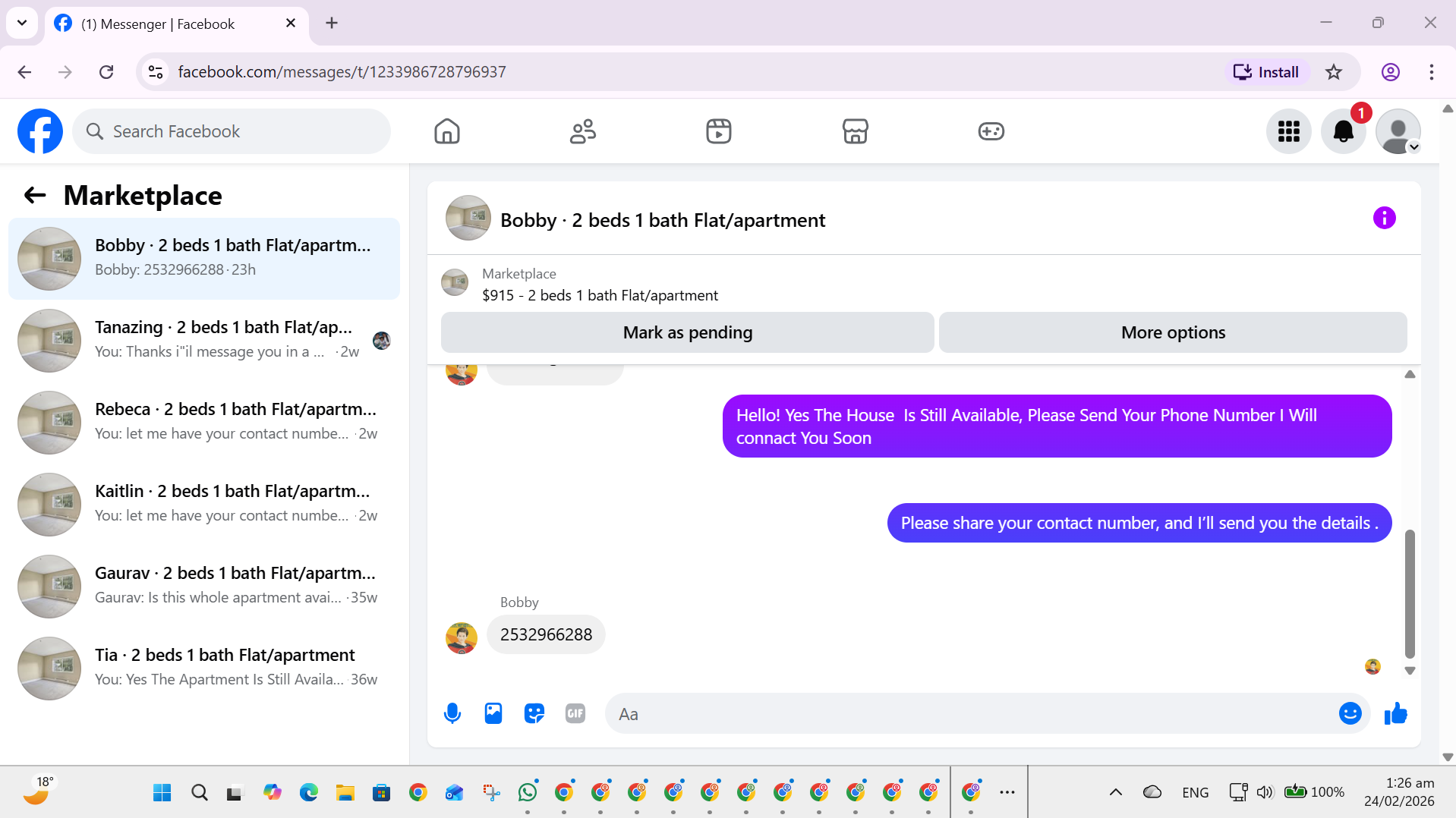Click the Install app button

click(x=1266, y=72)
